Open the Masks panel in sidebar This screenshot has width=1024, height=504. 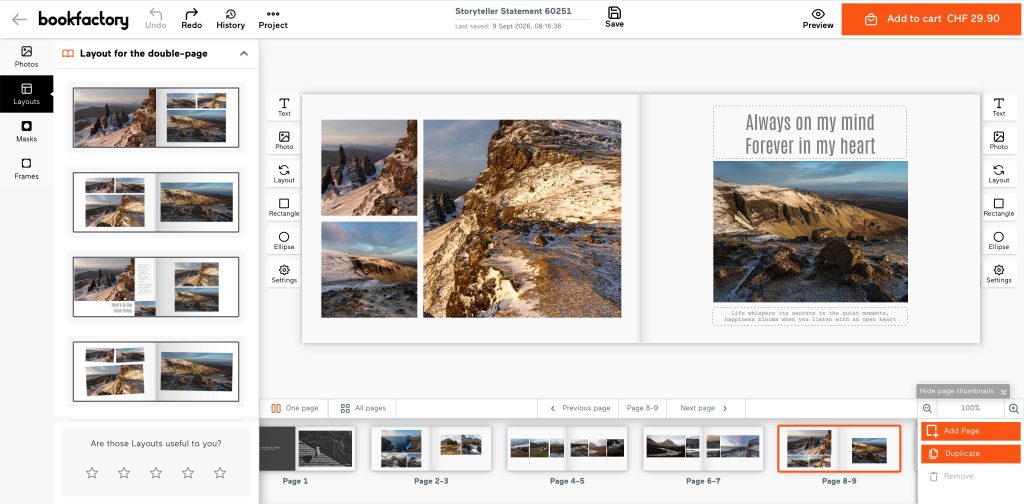26,131
